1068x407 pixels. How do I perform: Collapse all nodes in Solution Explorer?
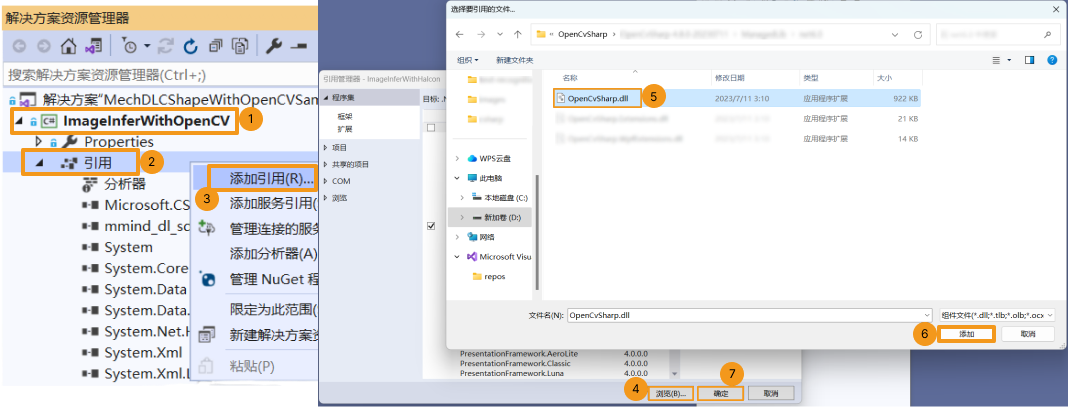tap(216, 46)
